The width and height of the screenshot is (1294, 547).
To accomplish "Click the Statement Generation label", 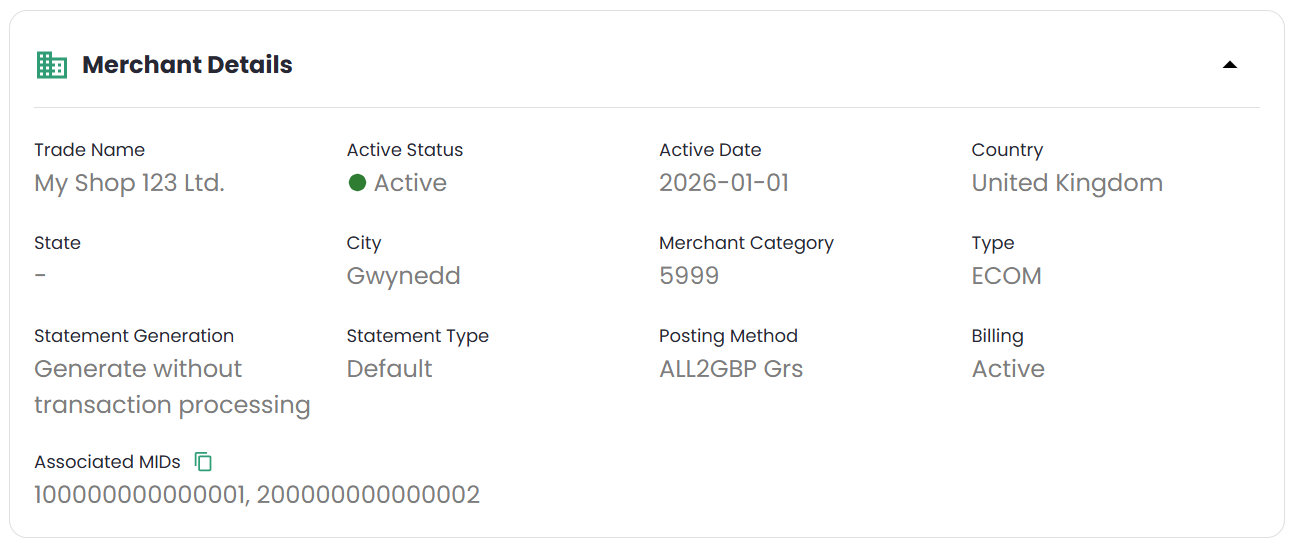I will (x=134, y=336).
